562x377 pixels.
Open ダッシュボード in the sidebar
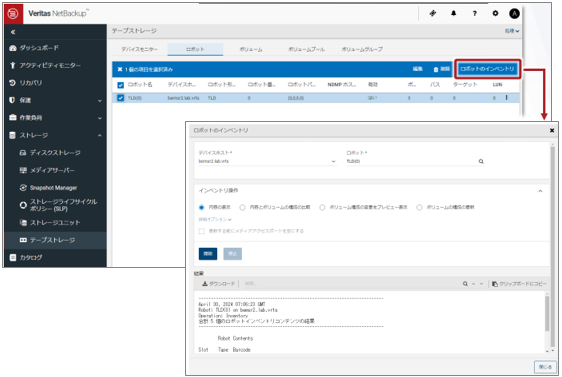pyautogui.click(x=39, y=48)
